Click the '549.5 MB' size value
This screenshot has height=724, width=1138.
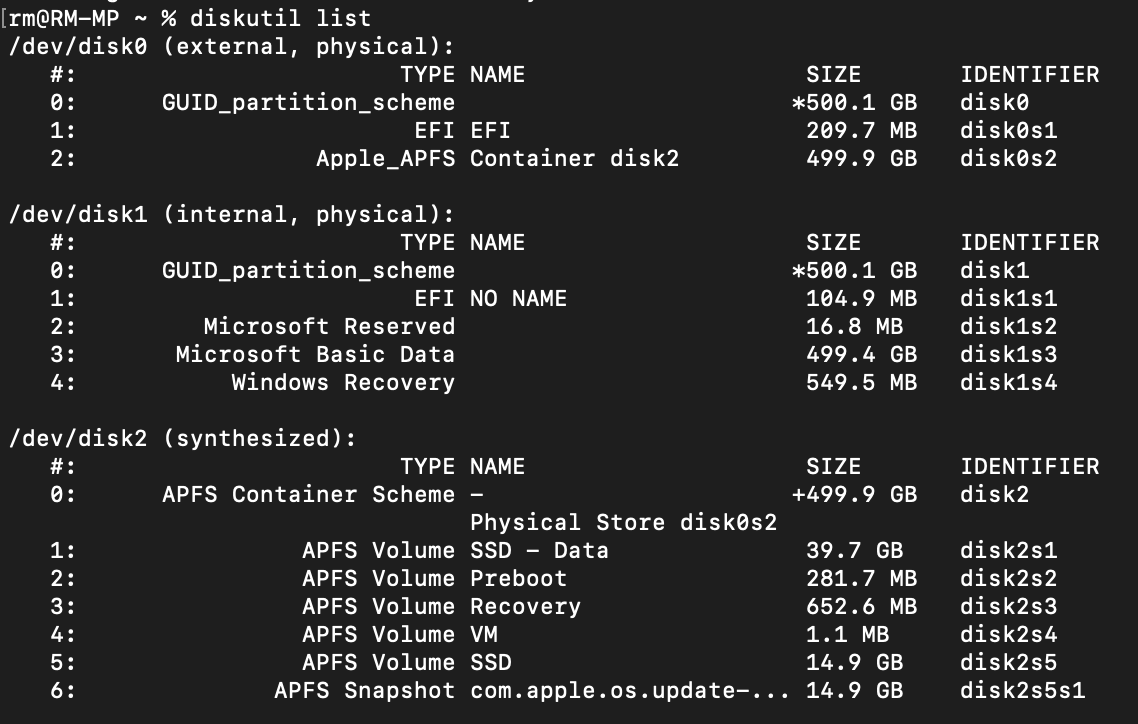[861, 382]
